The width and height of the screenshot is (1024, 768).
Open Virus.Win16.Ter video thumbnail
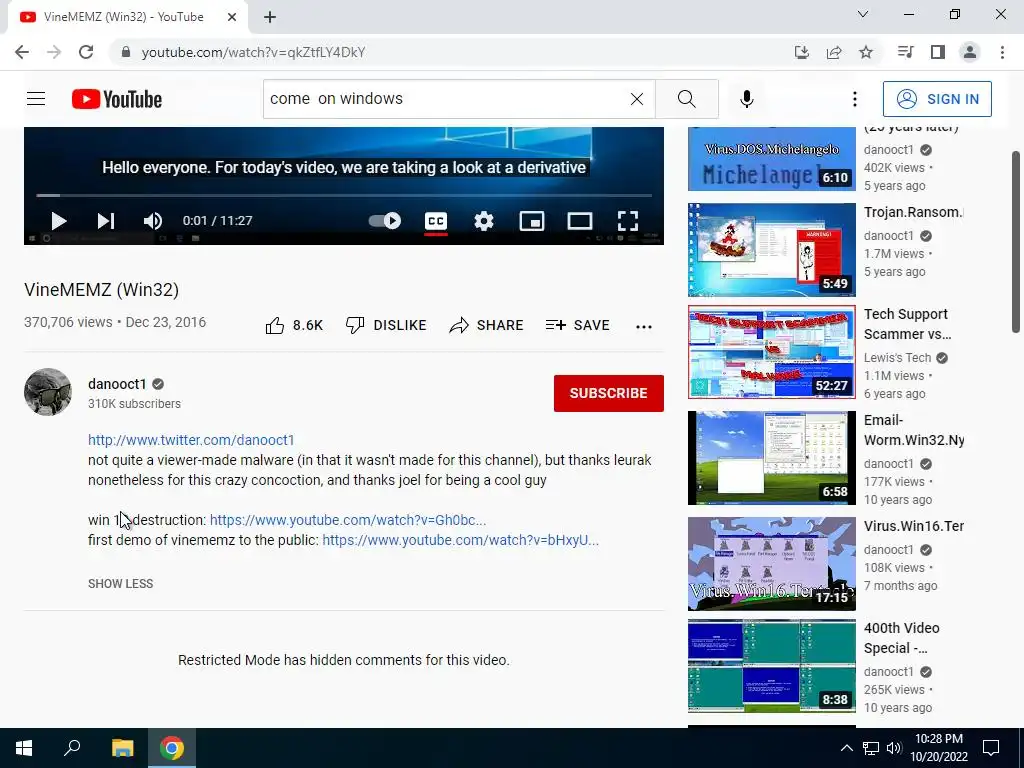(772, 564)
